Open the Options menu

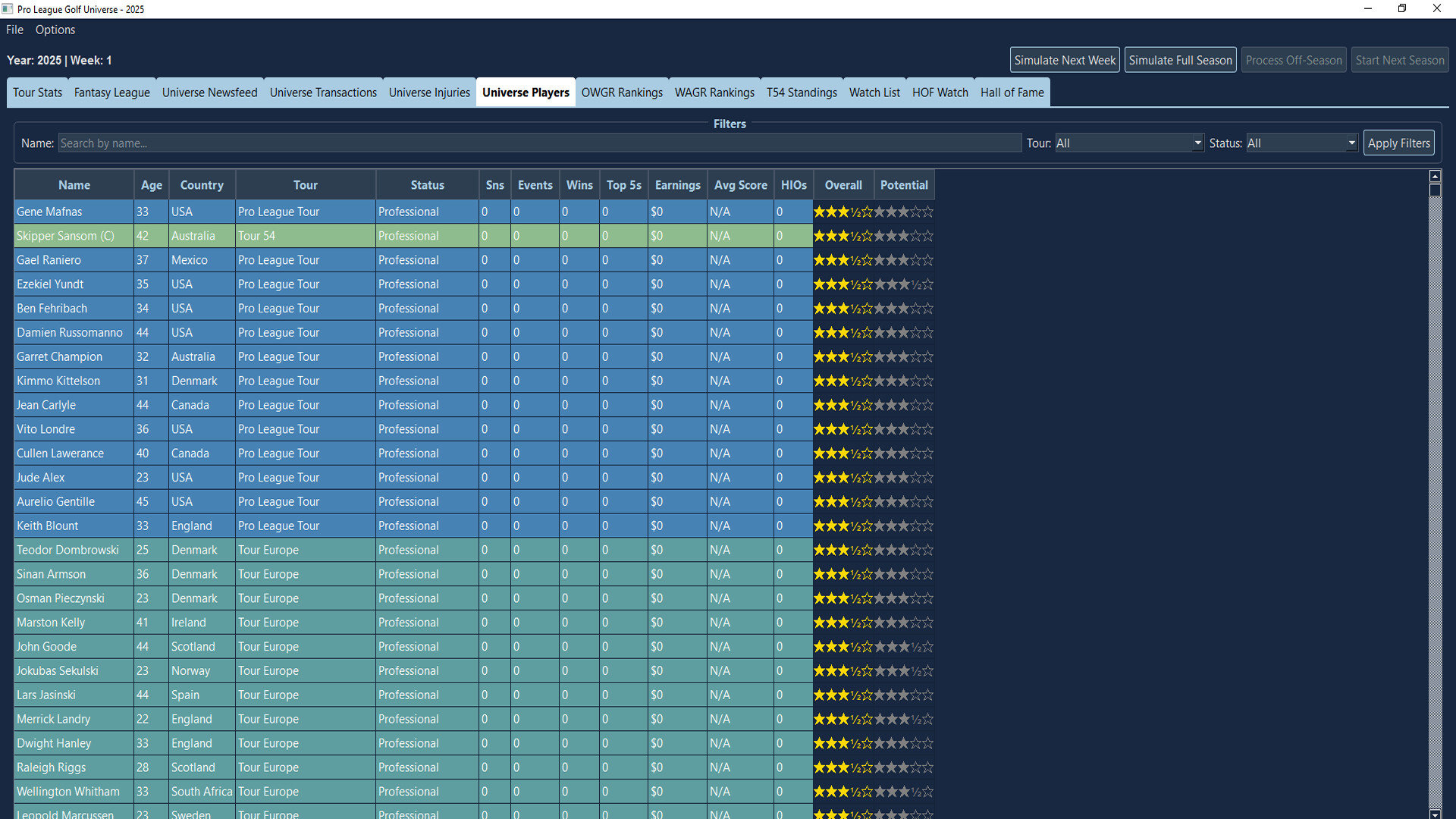55,30
